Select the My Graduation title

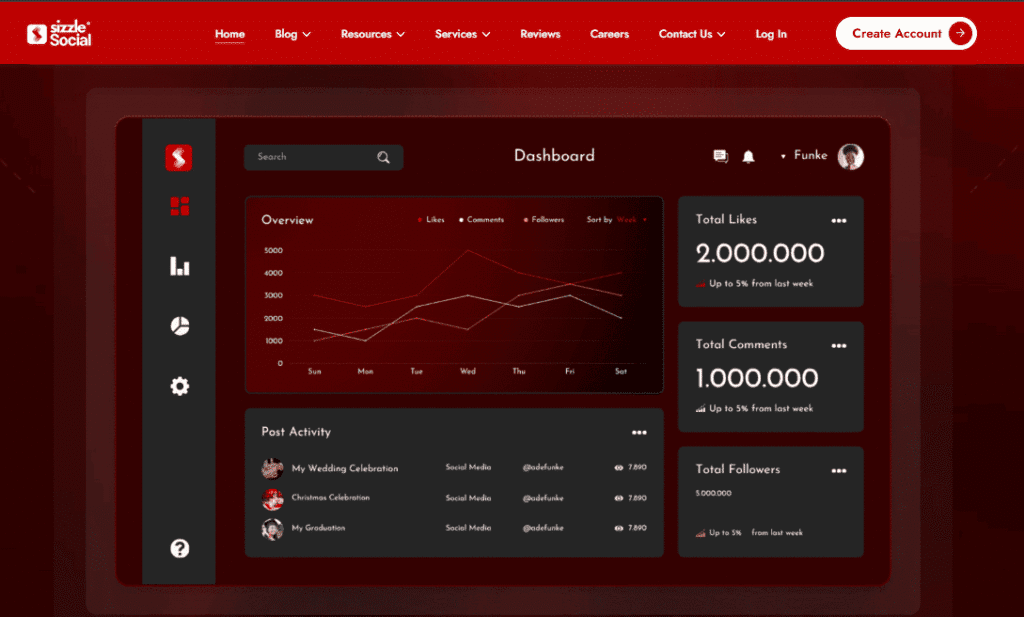tap(318, 528)
